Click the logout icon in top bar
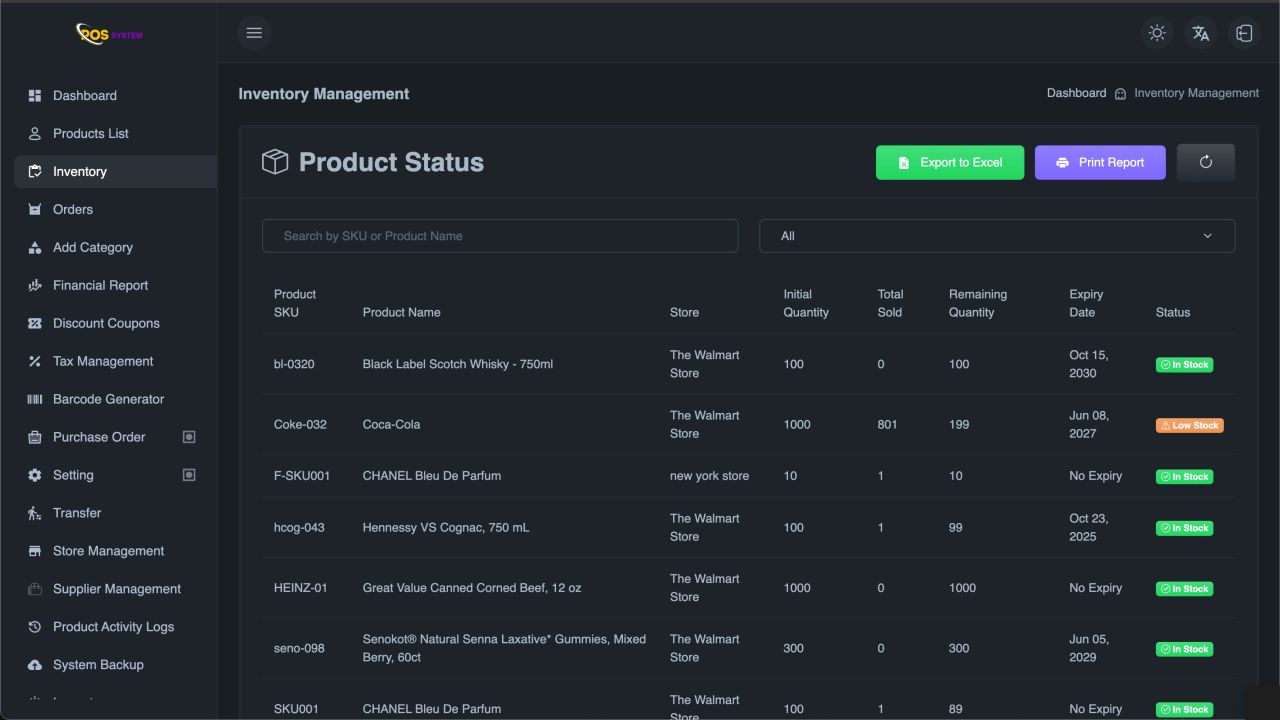The height and width of the screenshot is (720, 1280). pos(1244,33)
